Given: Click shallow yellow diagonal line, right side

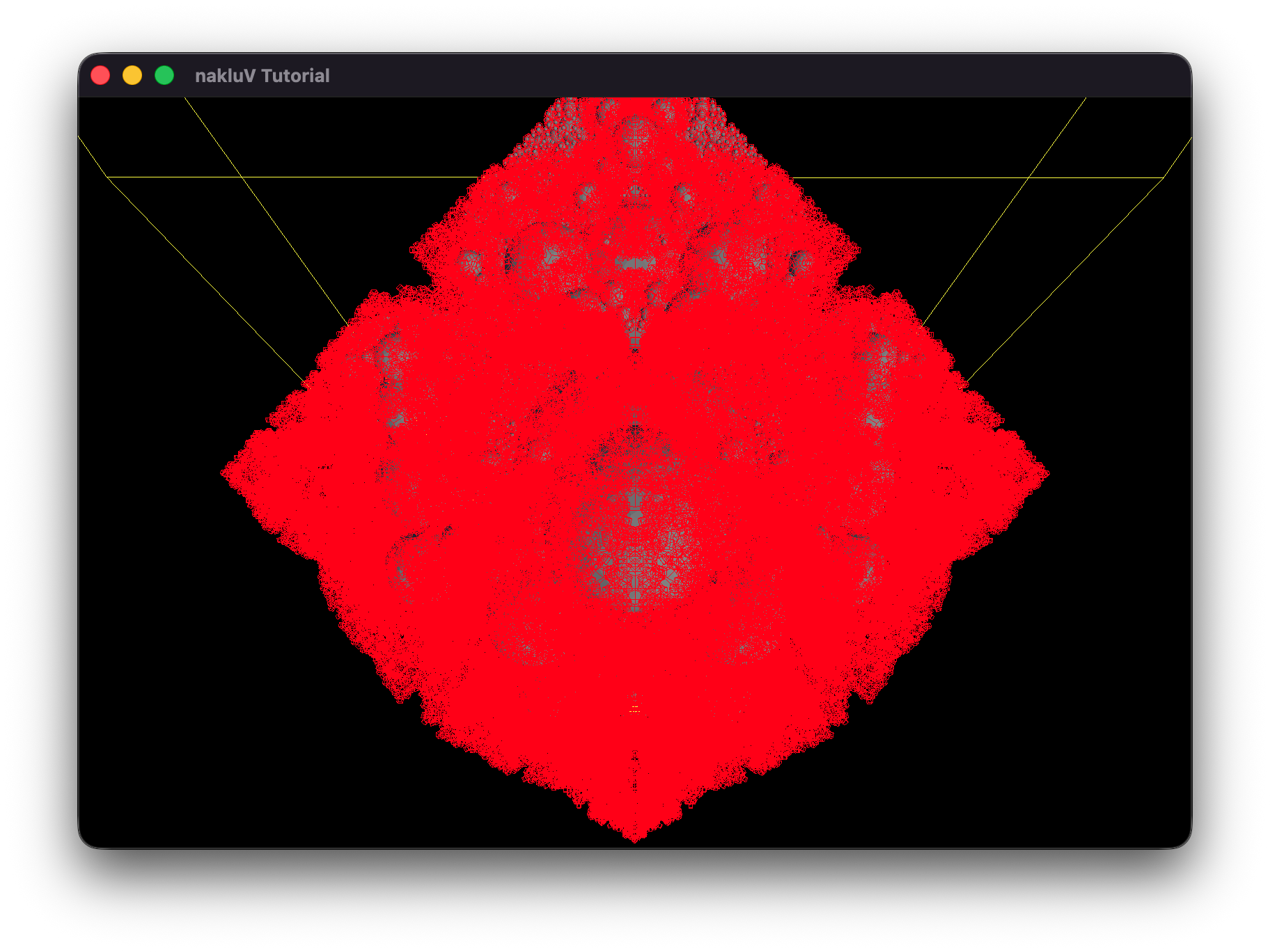Looking at the screenshot, I should [x=1065, y=278].
